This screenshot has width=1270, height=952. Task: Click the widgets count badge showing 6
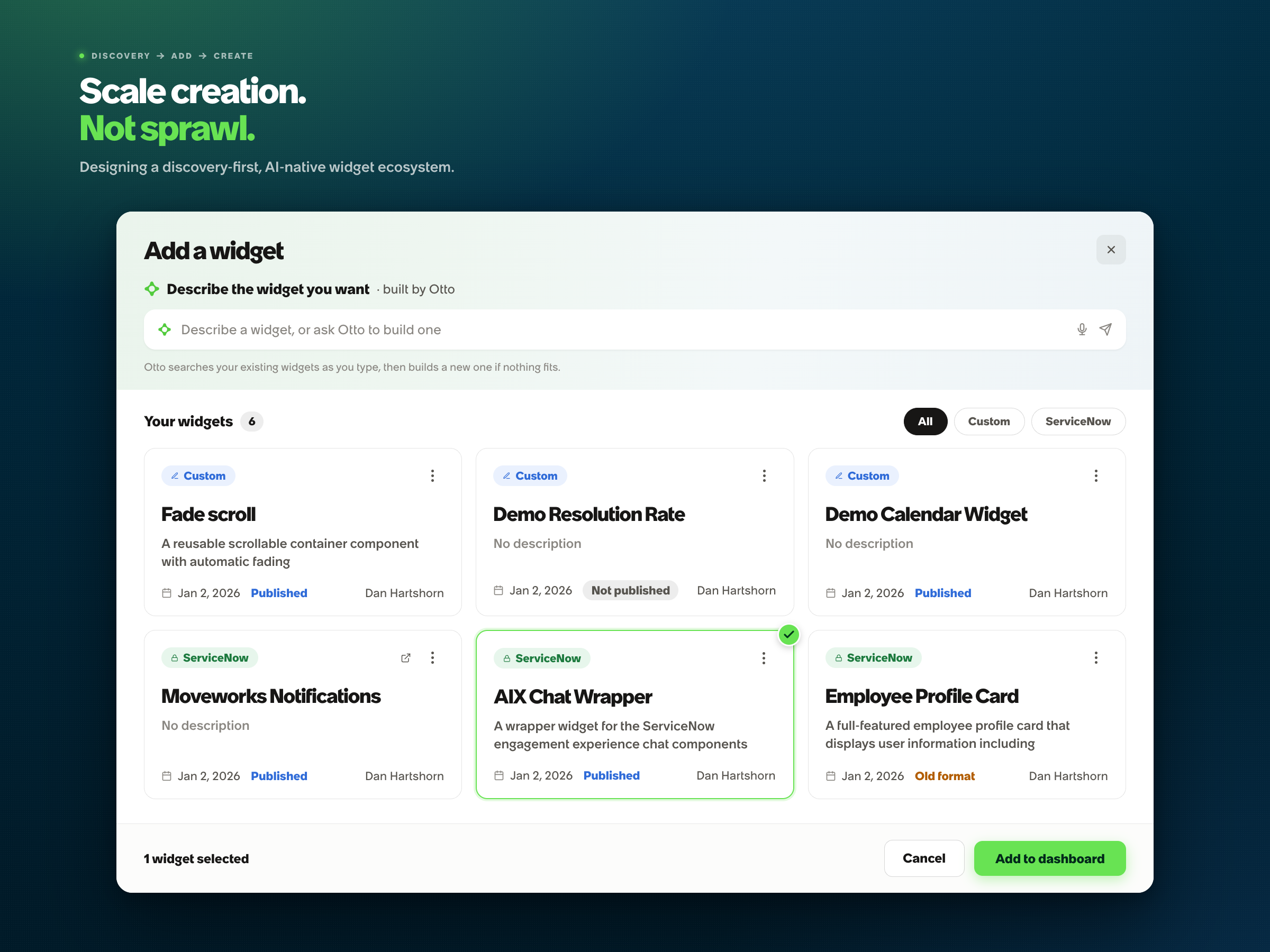click(x=251, y=421)
